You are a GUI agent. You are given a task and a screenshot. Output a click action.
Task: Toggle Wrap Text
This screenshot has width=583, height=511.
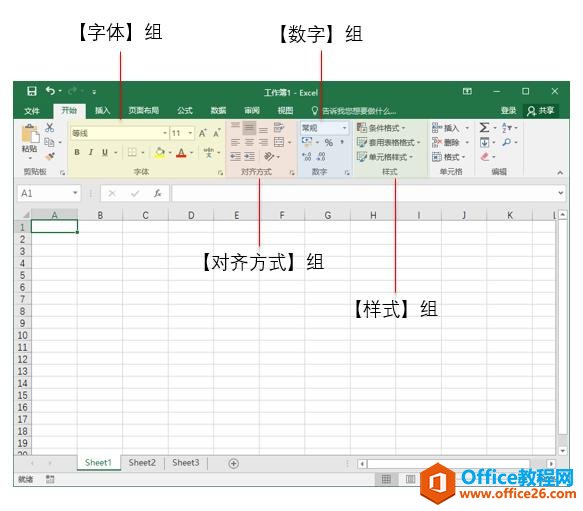coord(279,128)
